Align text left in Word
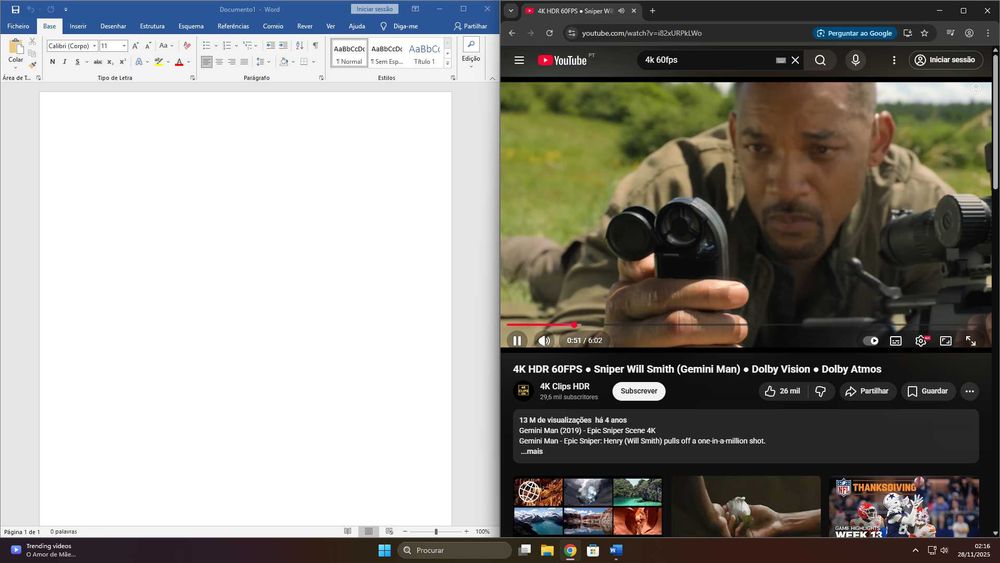Screen dimensions: 1000x563 [207, 62]
